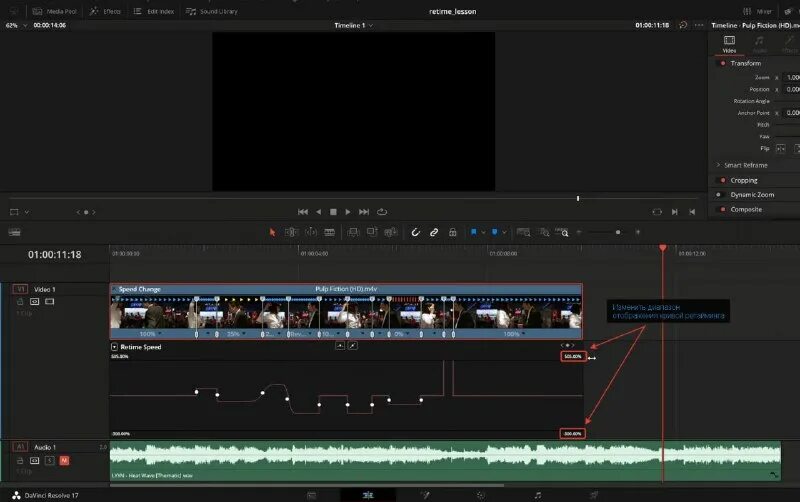Viewport: 800px width, 502px height.
Task: Click the Detail Zoom icon
Action: (x=544, y=232)
